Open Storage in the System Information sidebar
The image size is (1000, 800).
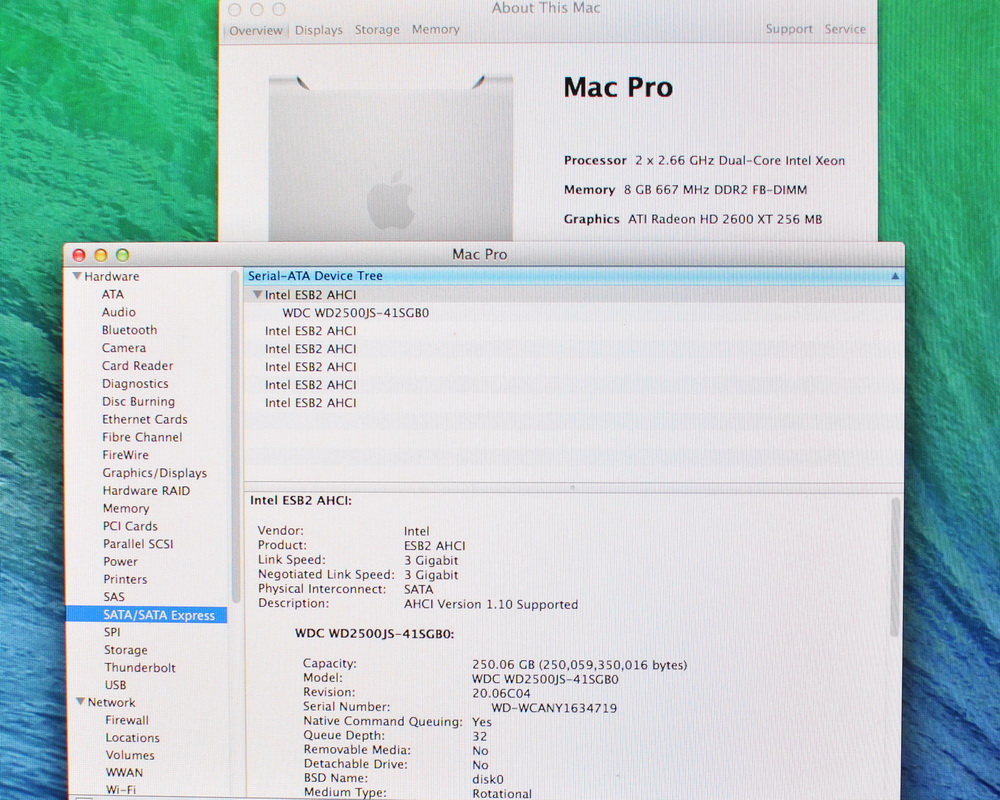pos(126,650)
